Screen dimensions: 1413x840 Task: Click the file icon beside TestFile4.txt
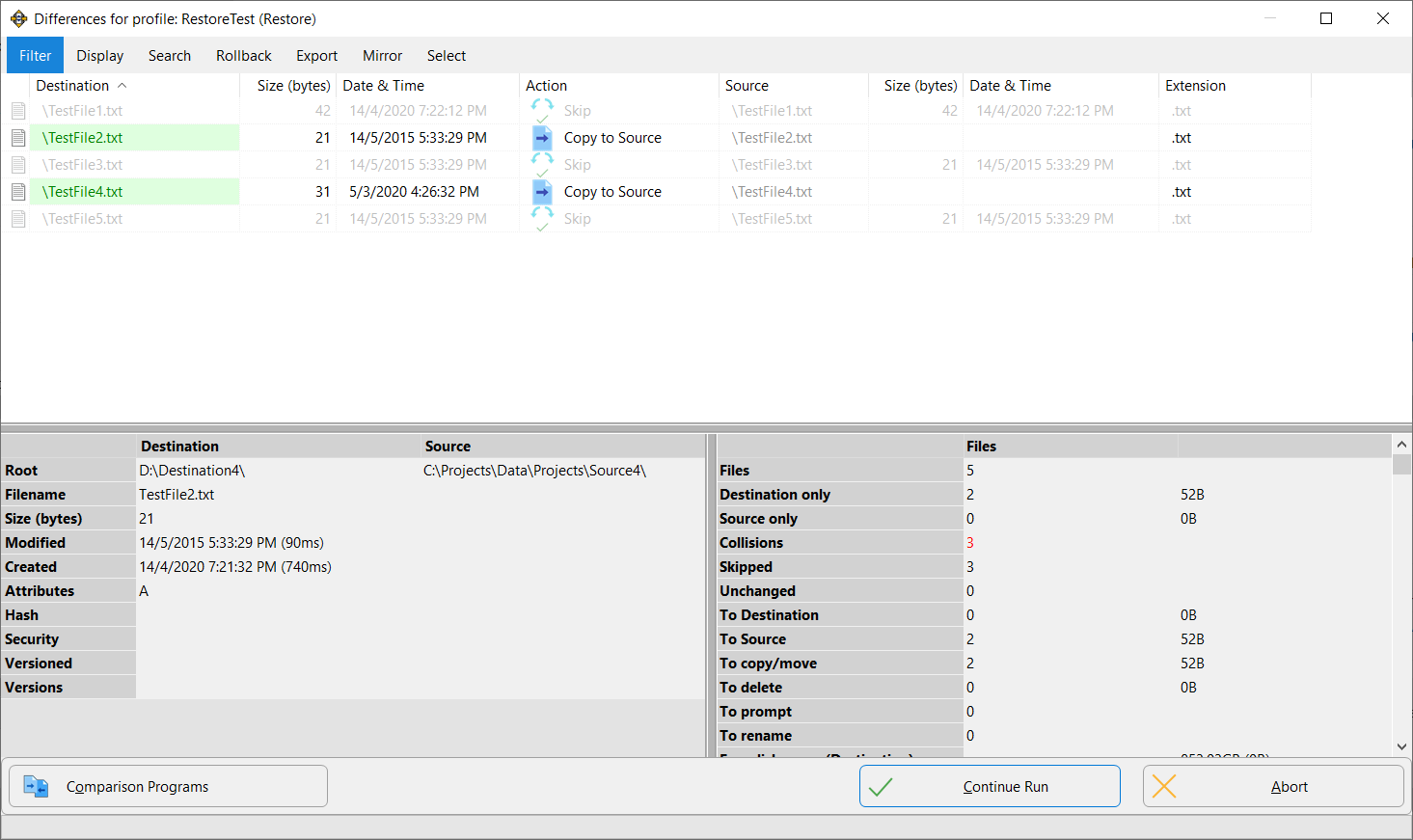click(x=18, y=192)
